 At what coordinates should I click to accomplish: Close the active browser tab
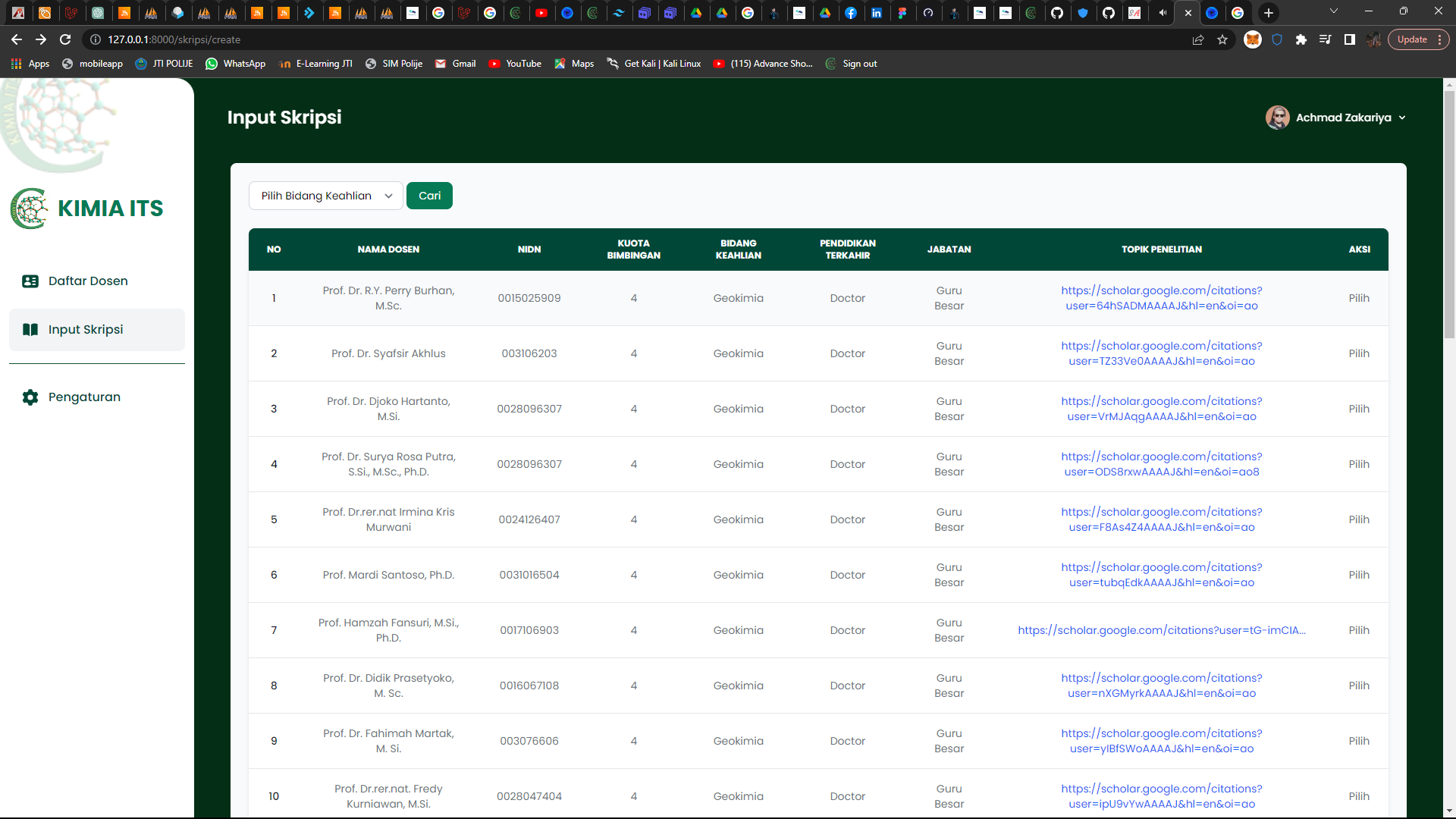point(1188,13)
